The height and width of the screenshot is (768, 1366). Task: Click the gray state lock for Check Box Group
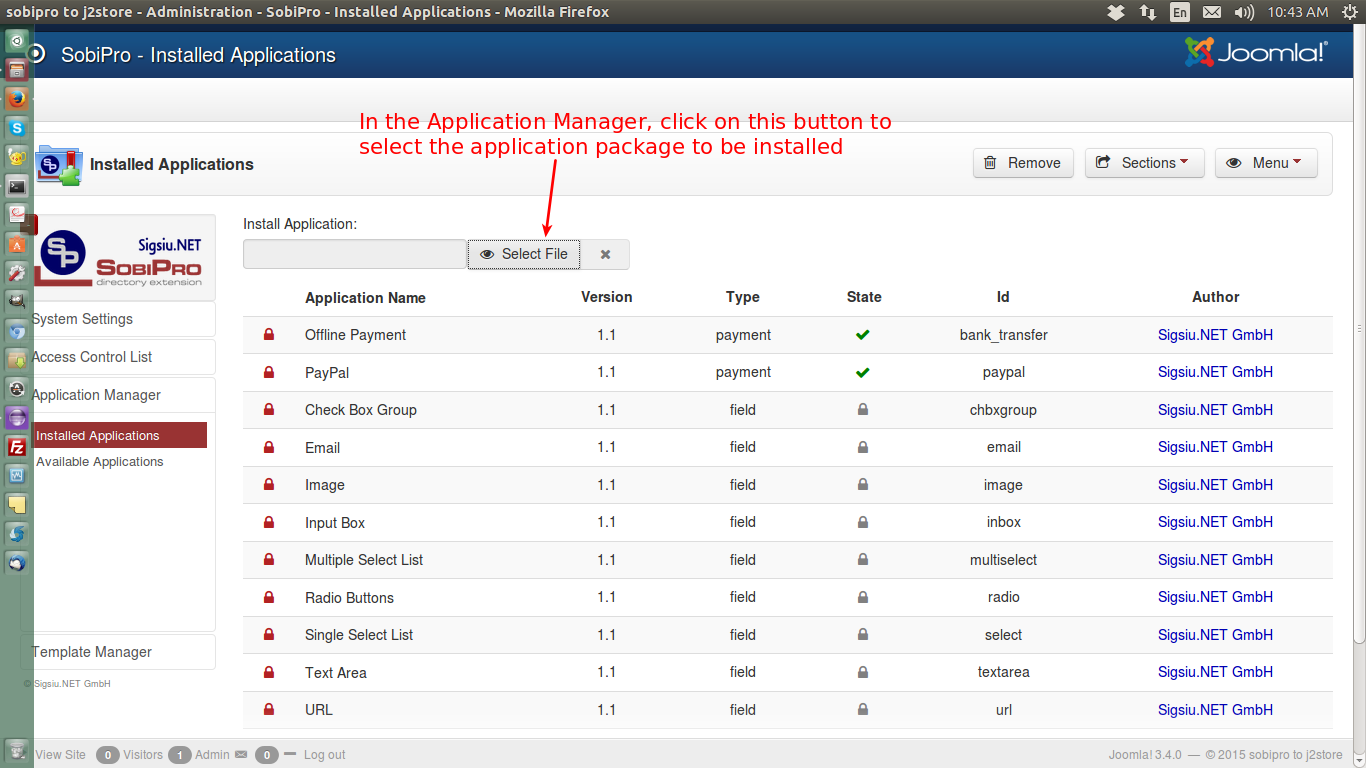(863, 410)
